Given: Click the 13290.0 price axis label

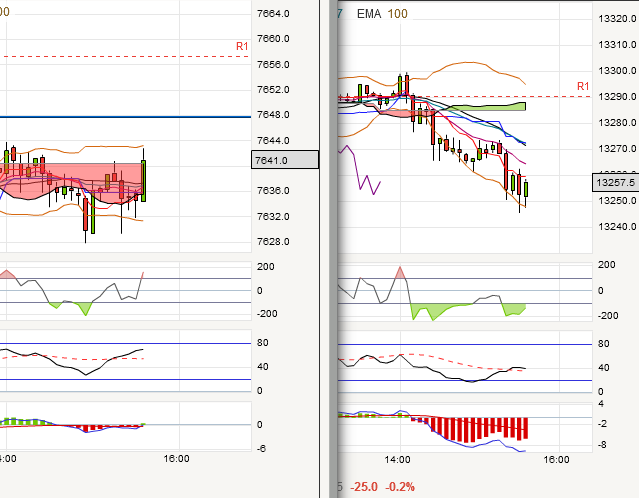Looking at the screenshot, I should click(x=617, y=97).
